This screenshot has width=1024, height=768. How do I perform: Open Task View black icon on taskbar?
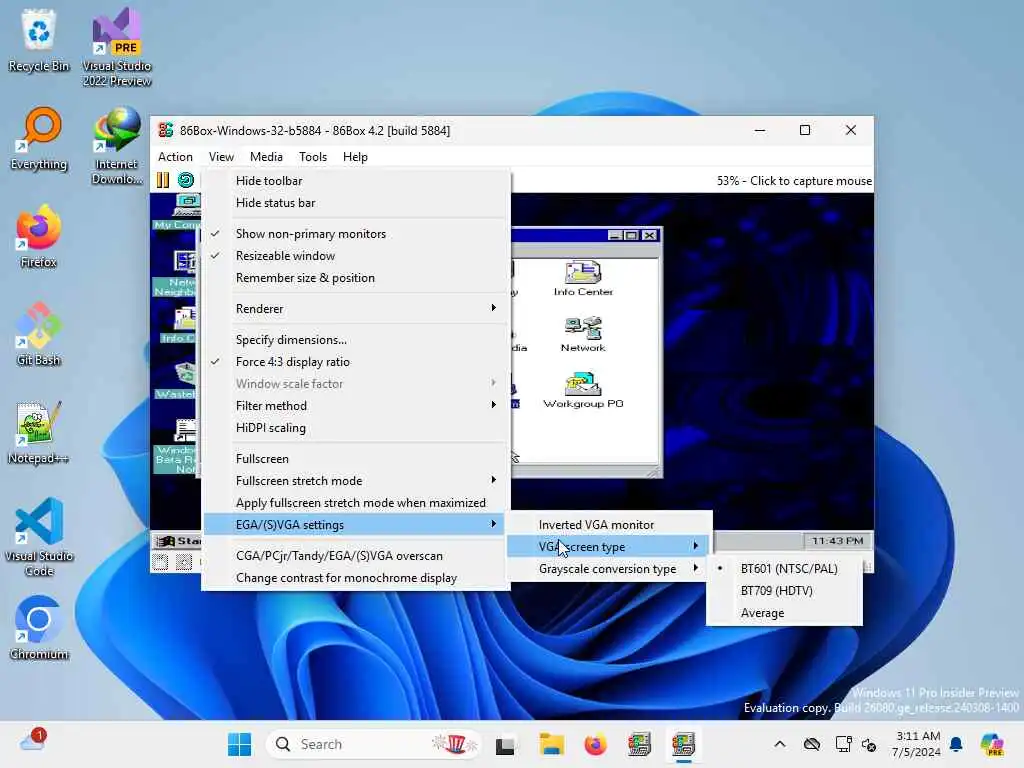point(505,744)
